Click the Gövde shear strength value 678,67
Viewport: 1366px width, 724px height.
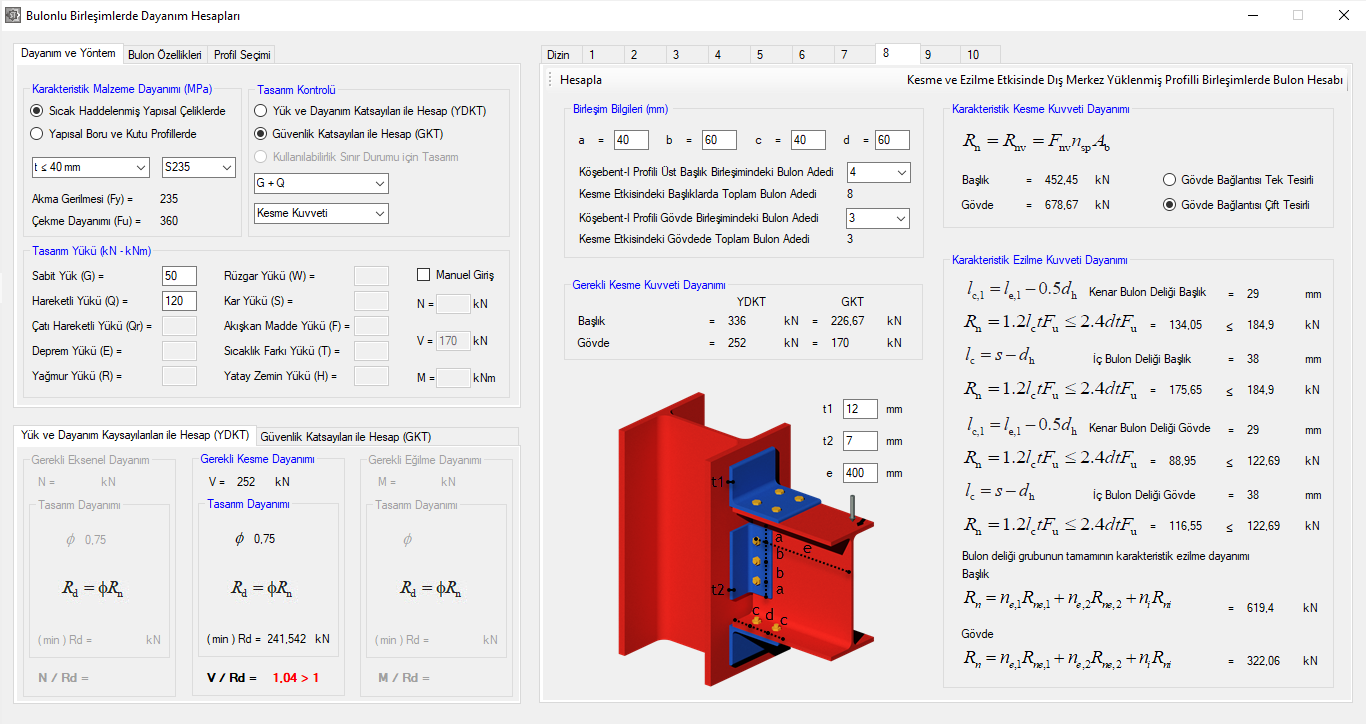click(x=1061, y=205)
